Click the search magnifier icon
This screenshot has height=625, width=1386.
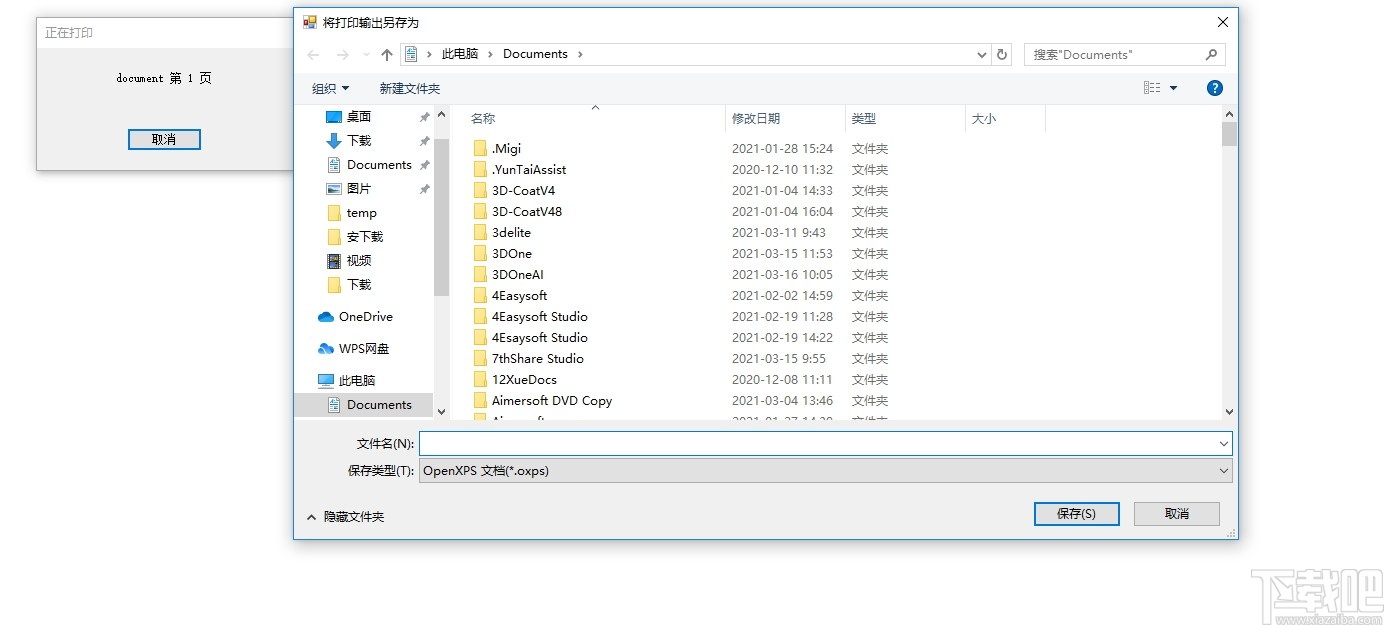click(1211, 55)
